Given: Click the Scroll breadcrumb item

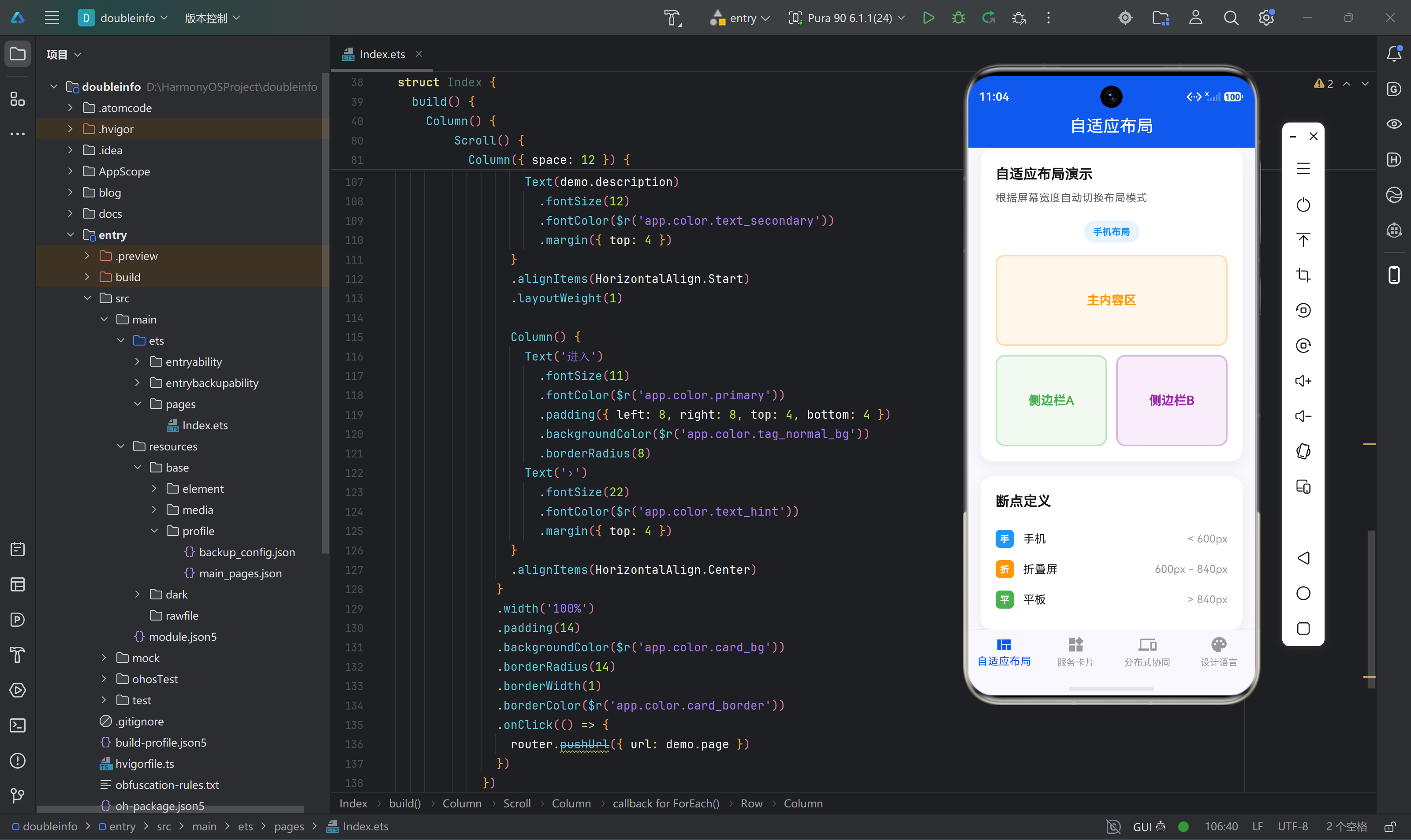Looking at the screenshot, I should tap(517, 803).
